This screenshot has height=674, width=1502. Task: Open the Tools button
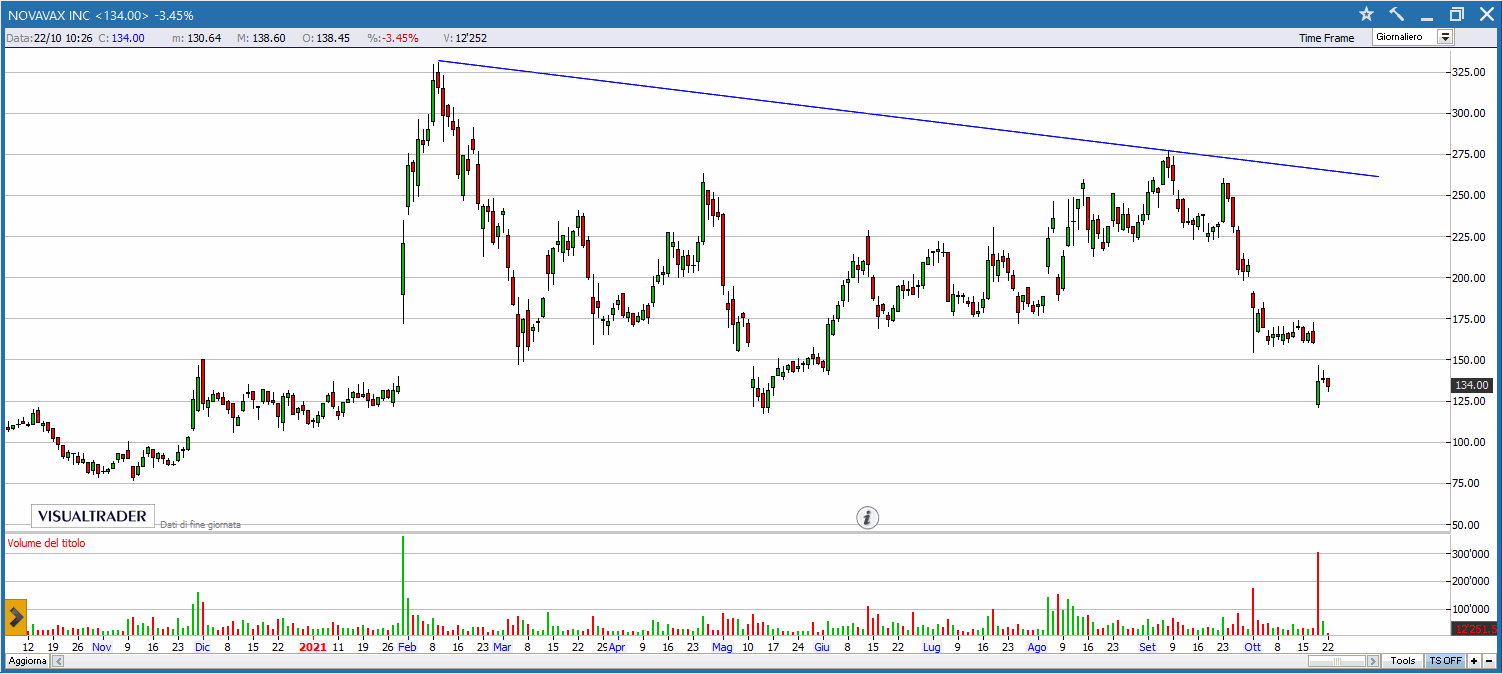1403,661
